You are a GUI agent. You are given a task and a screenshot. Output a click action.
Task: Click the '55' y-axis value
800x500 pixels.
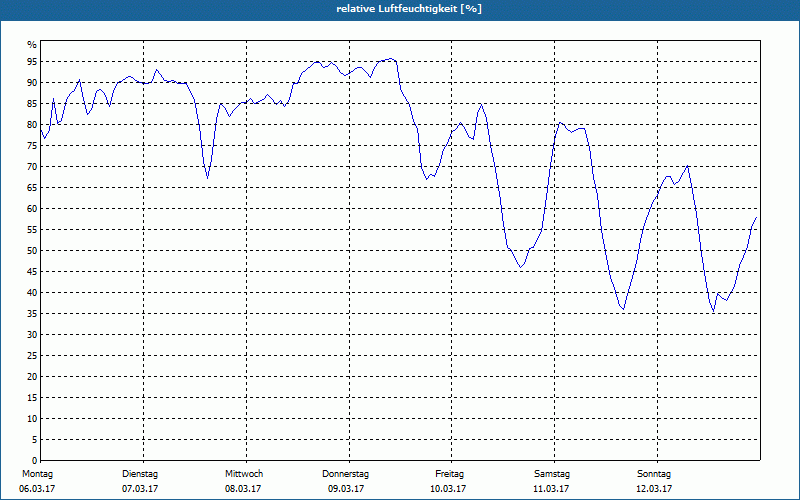click(32, 230)
